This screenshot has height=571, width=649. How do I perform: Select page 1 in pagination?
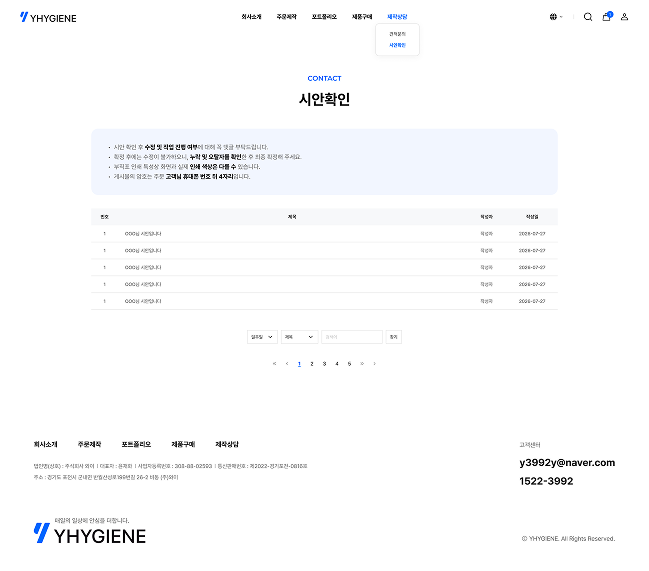[x=299, y=364]
